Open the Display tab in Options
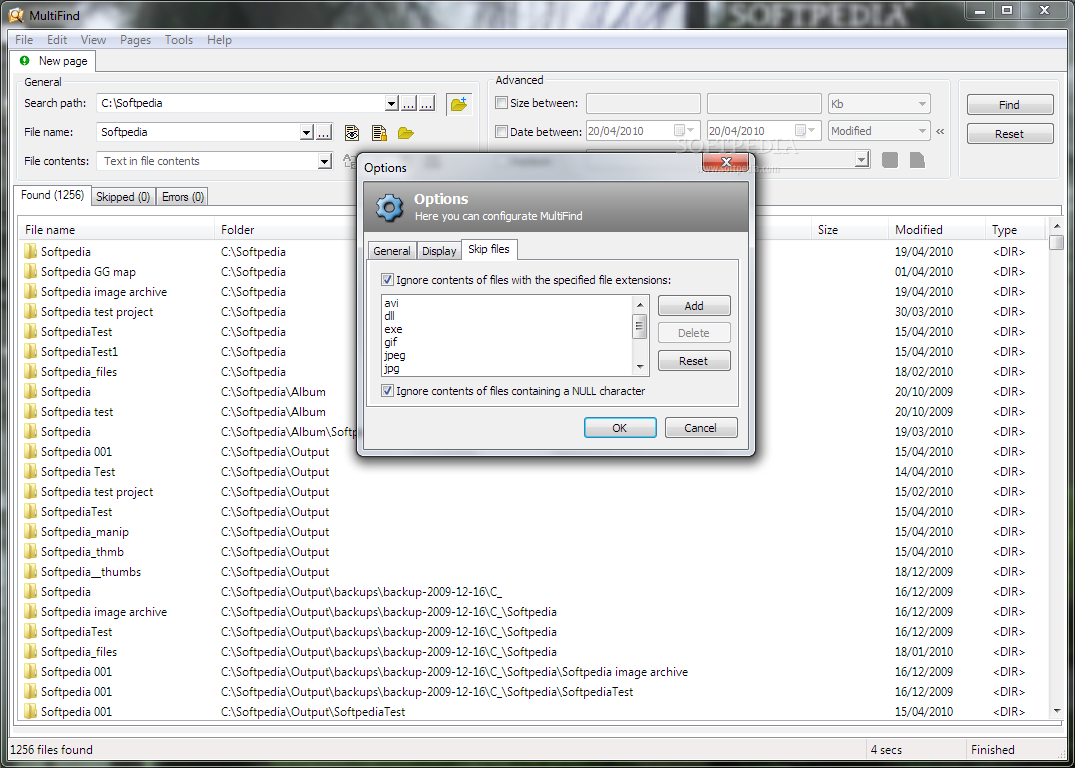1075x768 pixels. [x=439, y=251]
